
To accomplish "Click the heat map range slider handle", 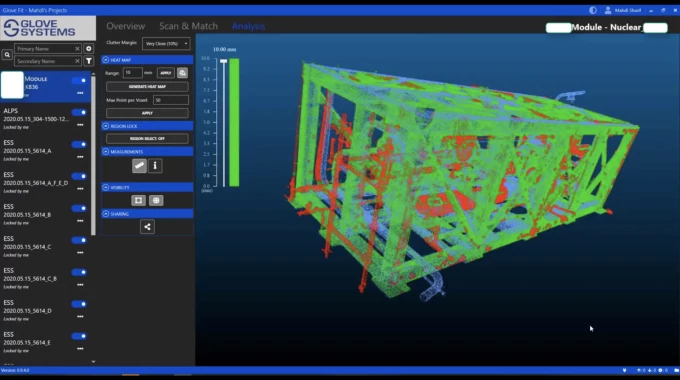I will tap(224, 61).
